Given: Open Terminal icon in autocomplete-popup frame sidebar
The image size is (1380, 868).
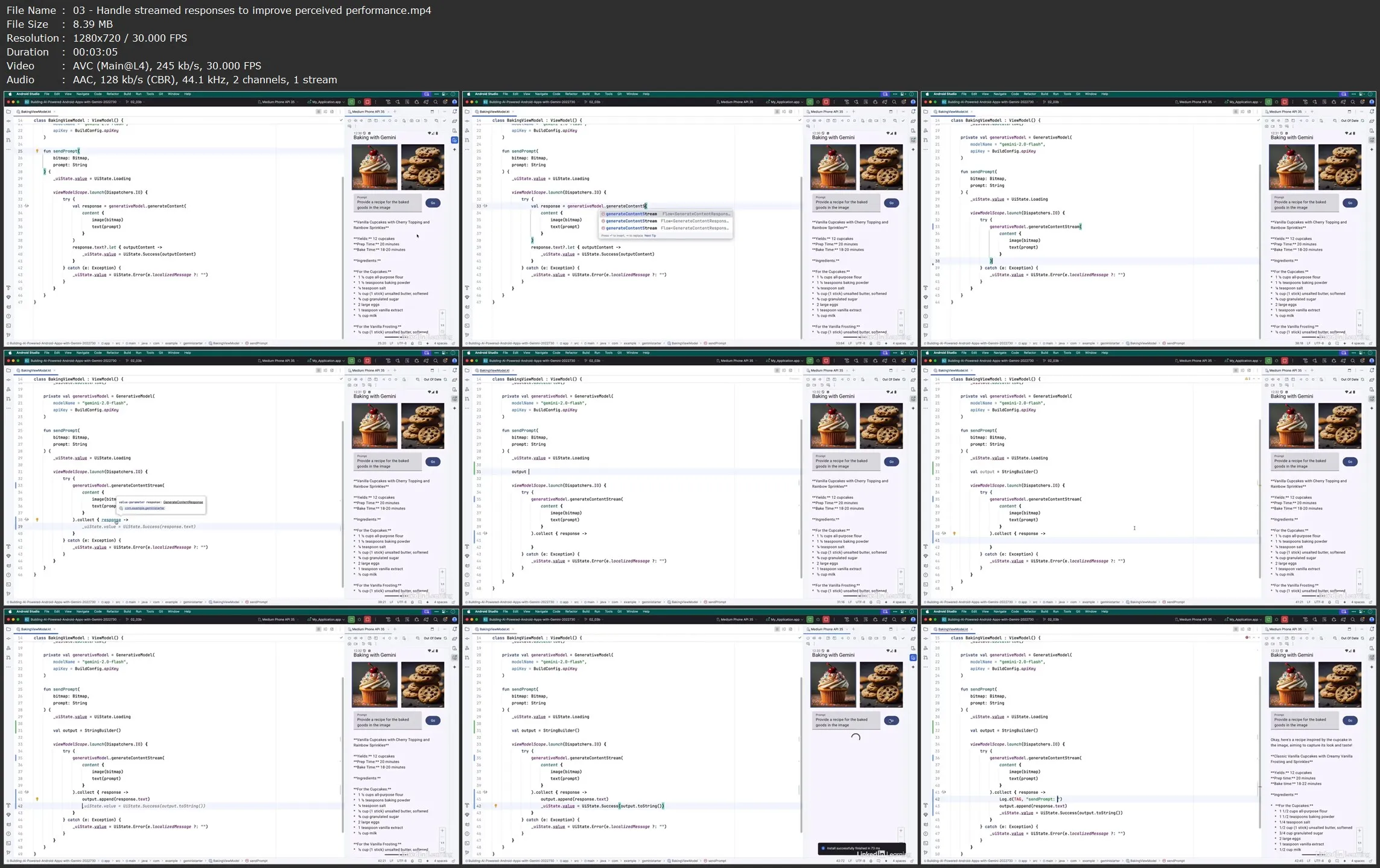Looking at the screenshot, I should click(467, 326).
